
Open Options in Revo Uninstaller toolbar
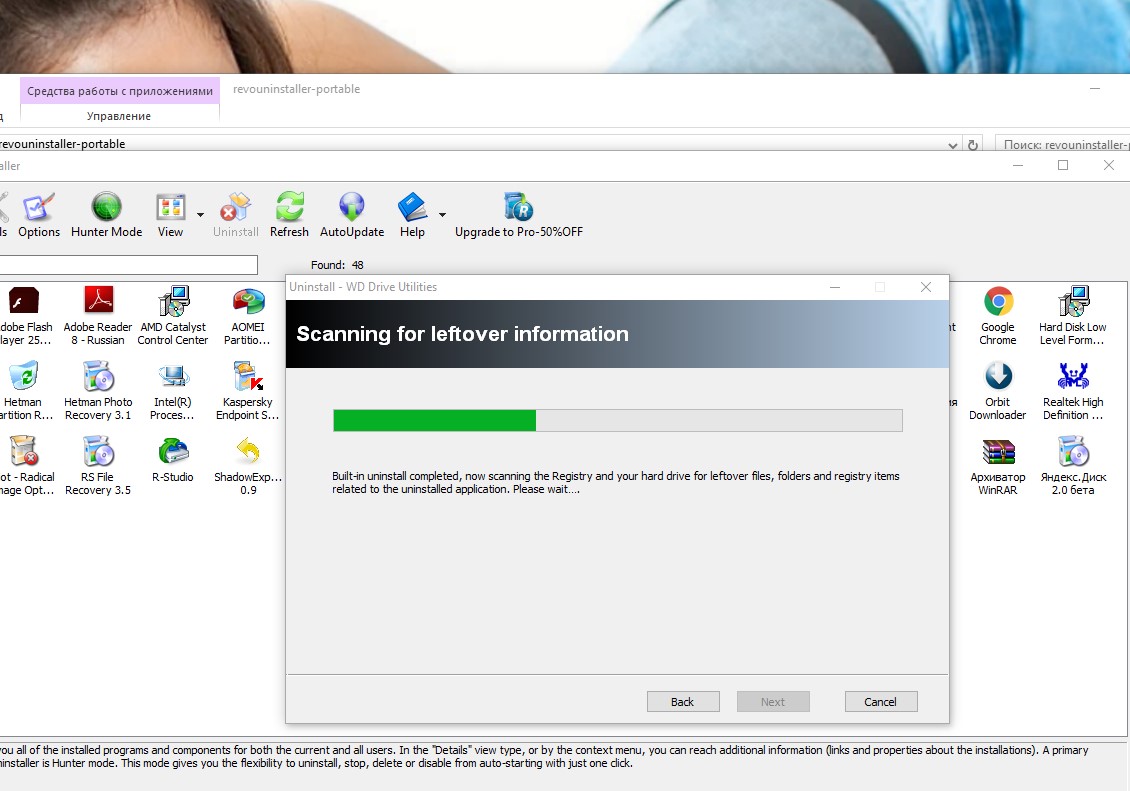[39, 215]
